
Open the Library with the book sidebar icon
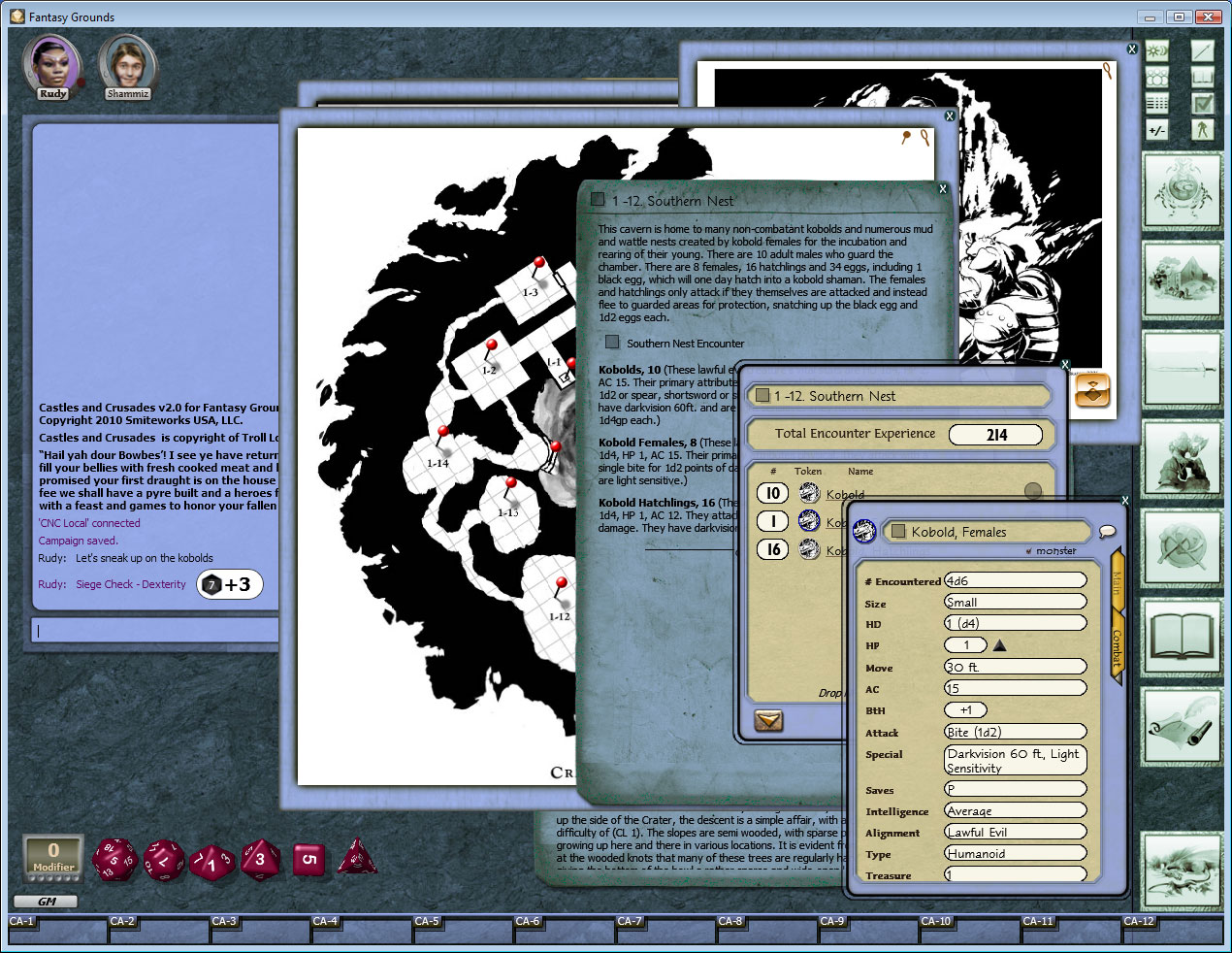1182,638
